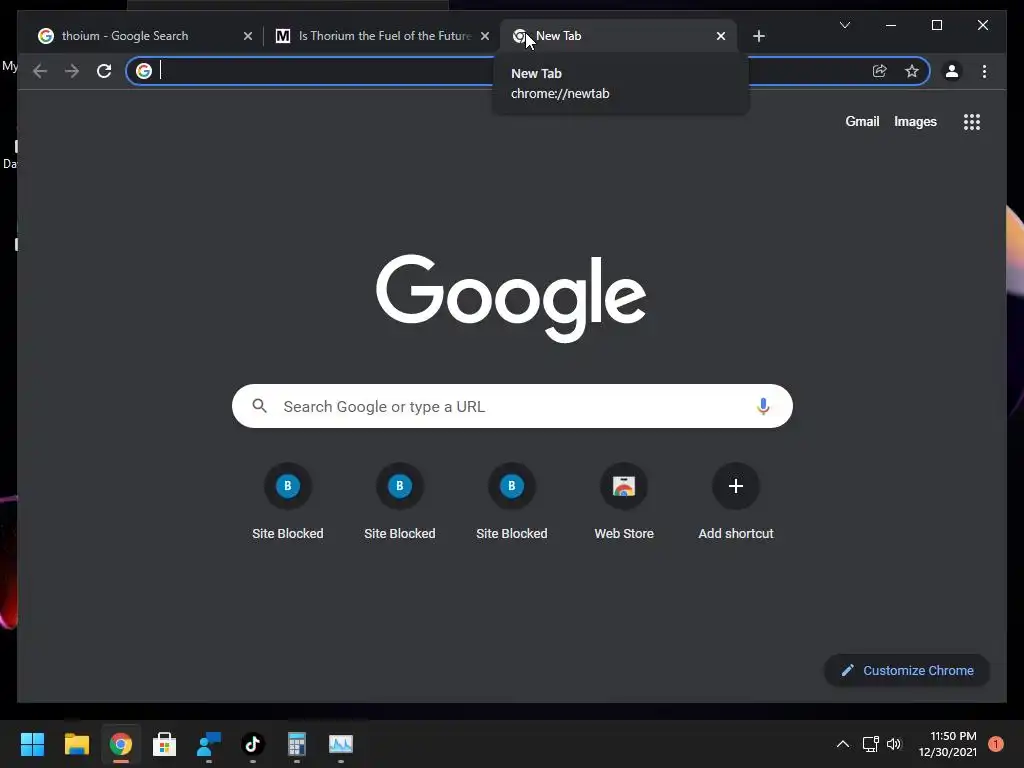Close the New Tab tab

[720, 36]
